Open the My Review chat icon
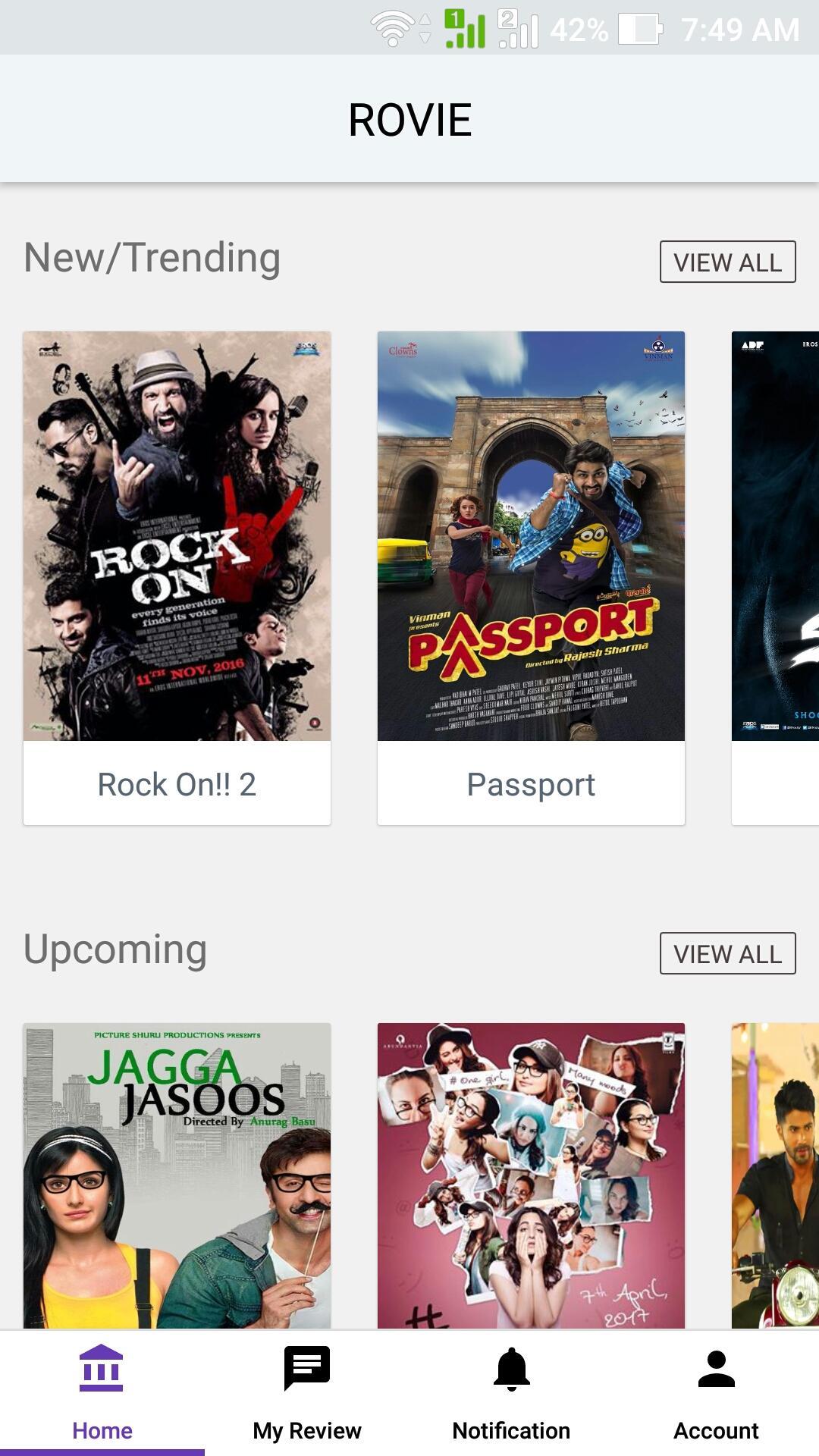This screenshot has width=819, height=1456. pos(307,1368)
